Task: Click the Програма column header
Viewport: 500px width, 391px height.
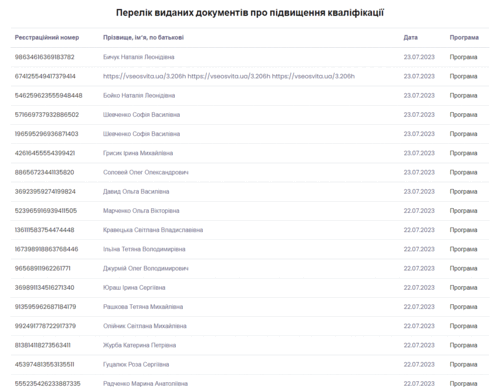Action: (464, 38)
